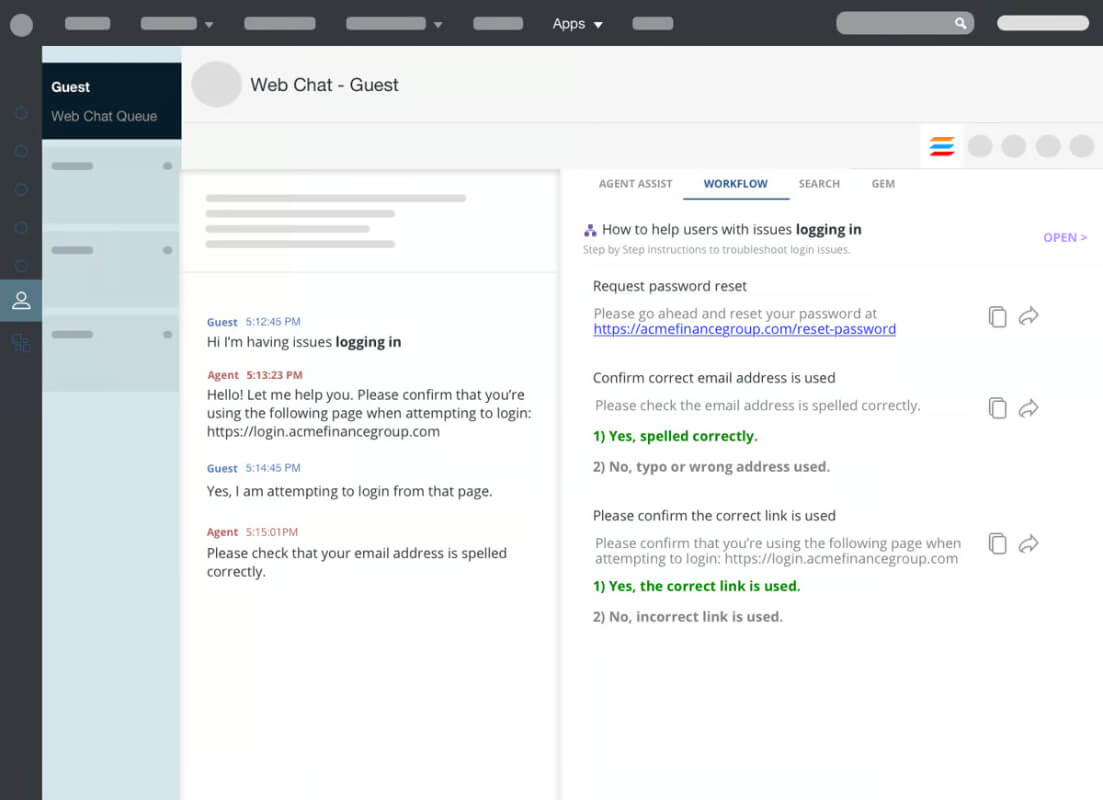This screenshot has height=800, width=1103.
Task: Click the search magnifier icon in top bar
Action: 960,23
